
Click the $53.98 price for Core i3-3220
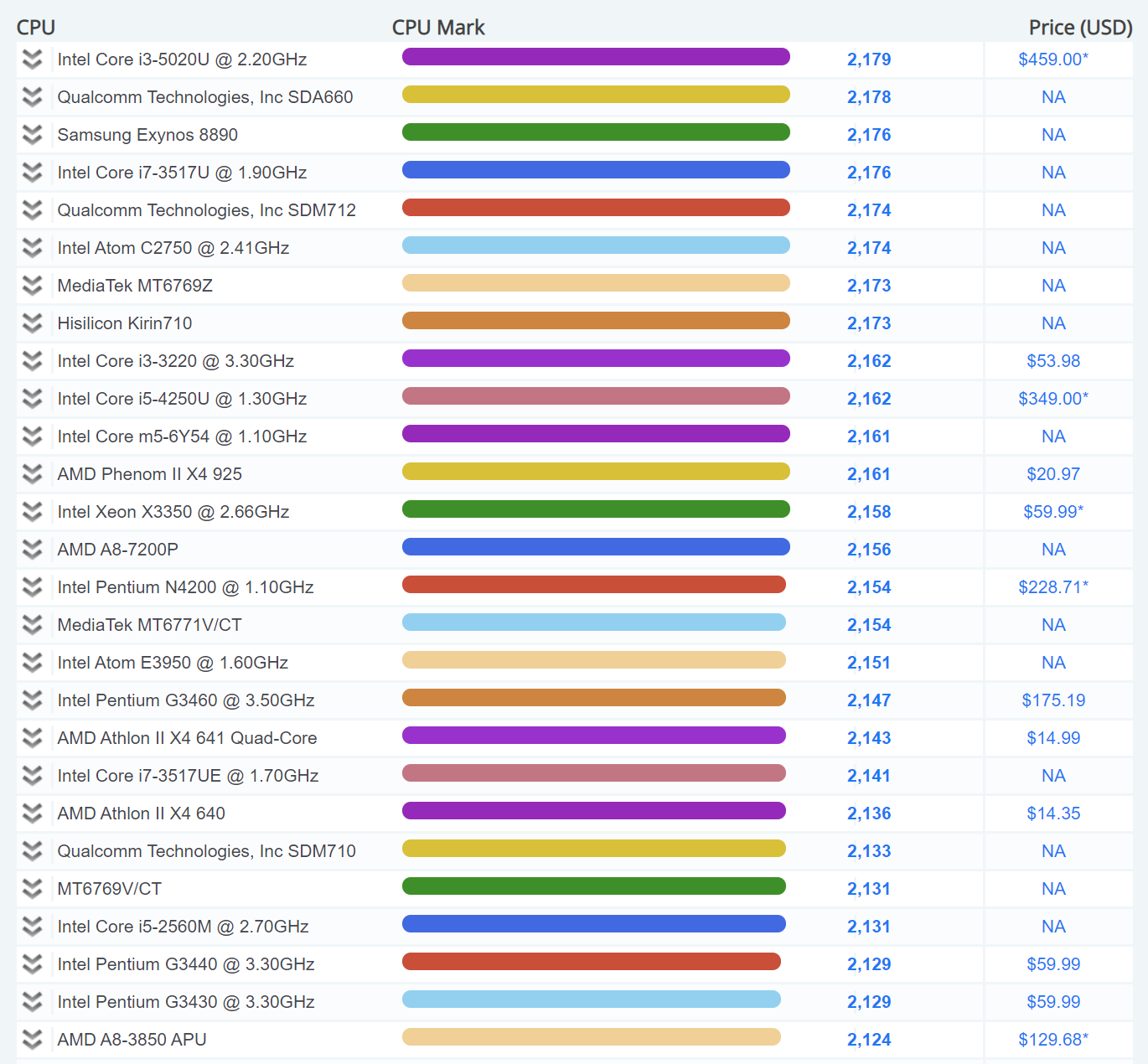[1053, 361]
